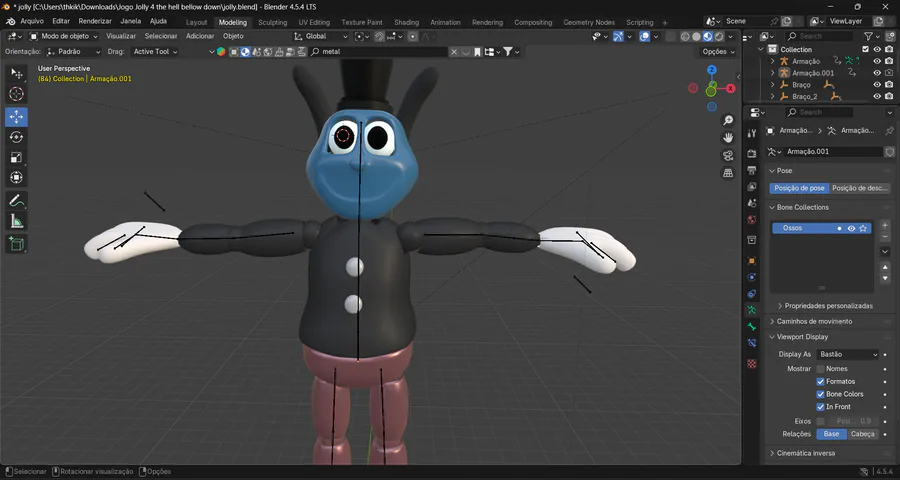Switch to the Sculpting workspace tab
This screenshot has width=900, height=480.
click(273, 22)
